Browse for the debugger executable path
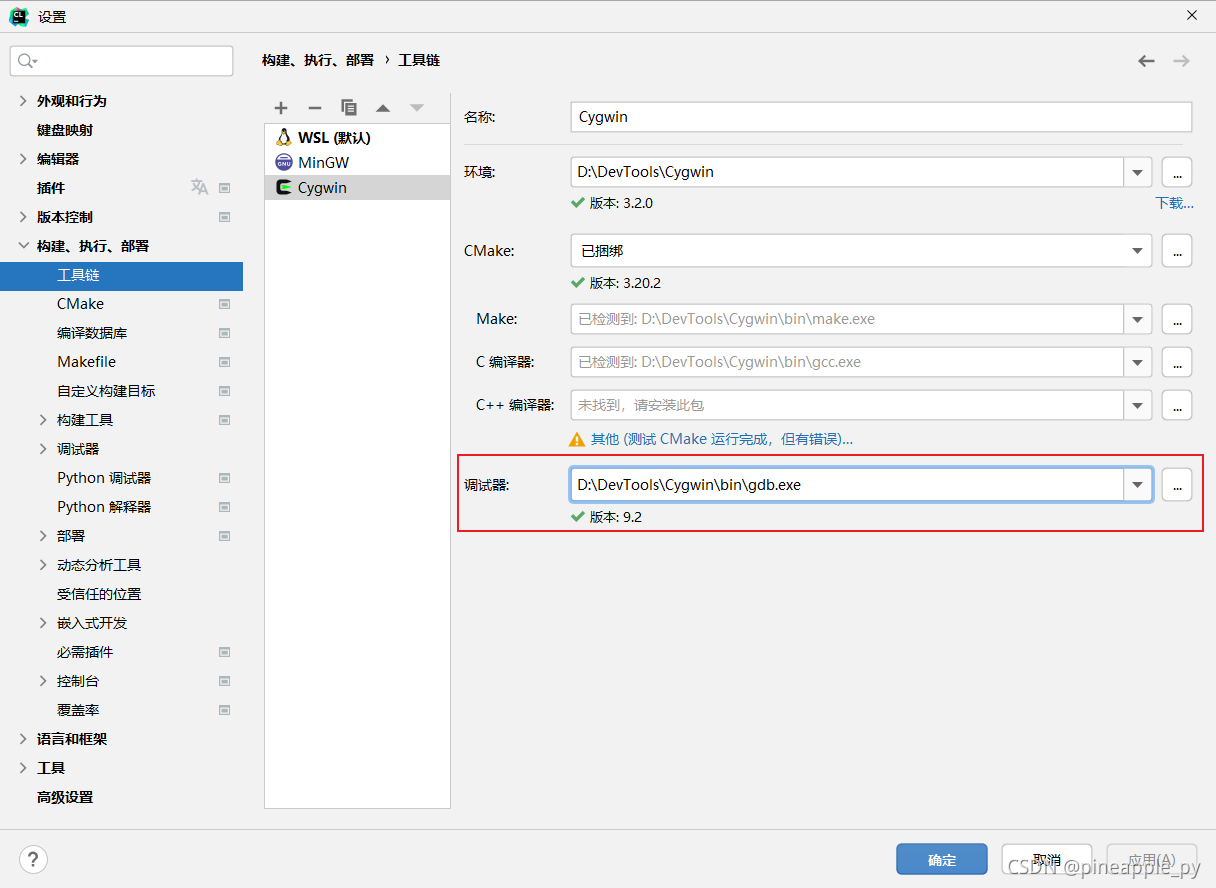The width and height of the screenshot is (1216, 888). (x=1177, y=485)
